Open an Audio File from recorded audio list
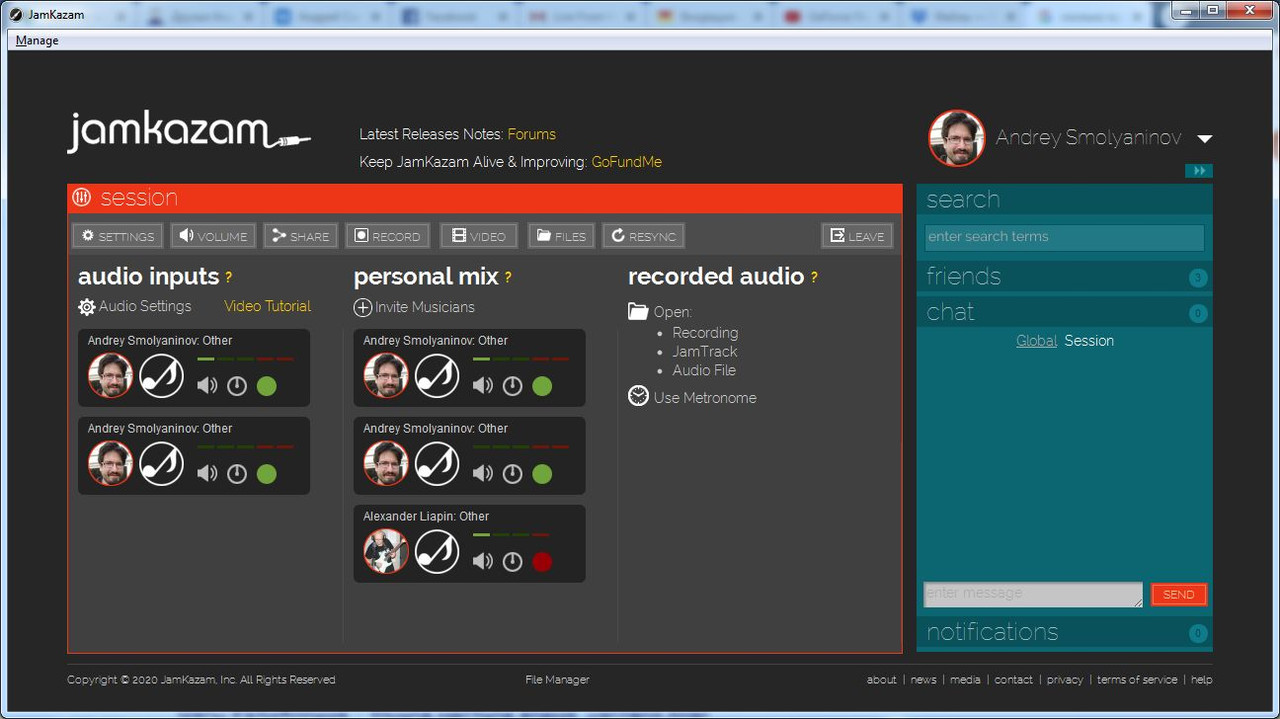The height and width of the screenshot is (719, 1280). [704, 370]
